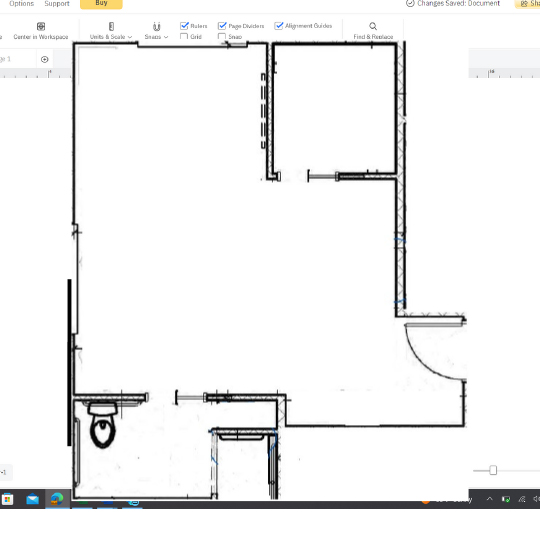Enable the Grid checkbox
Viewport: 540px width, 540px height.
point(184,36)
